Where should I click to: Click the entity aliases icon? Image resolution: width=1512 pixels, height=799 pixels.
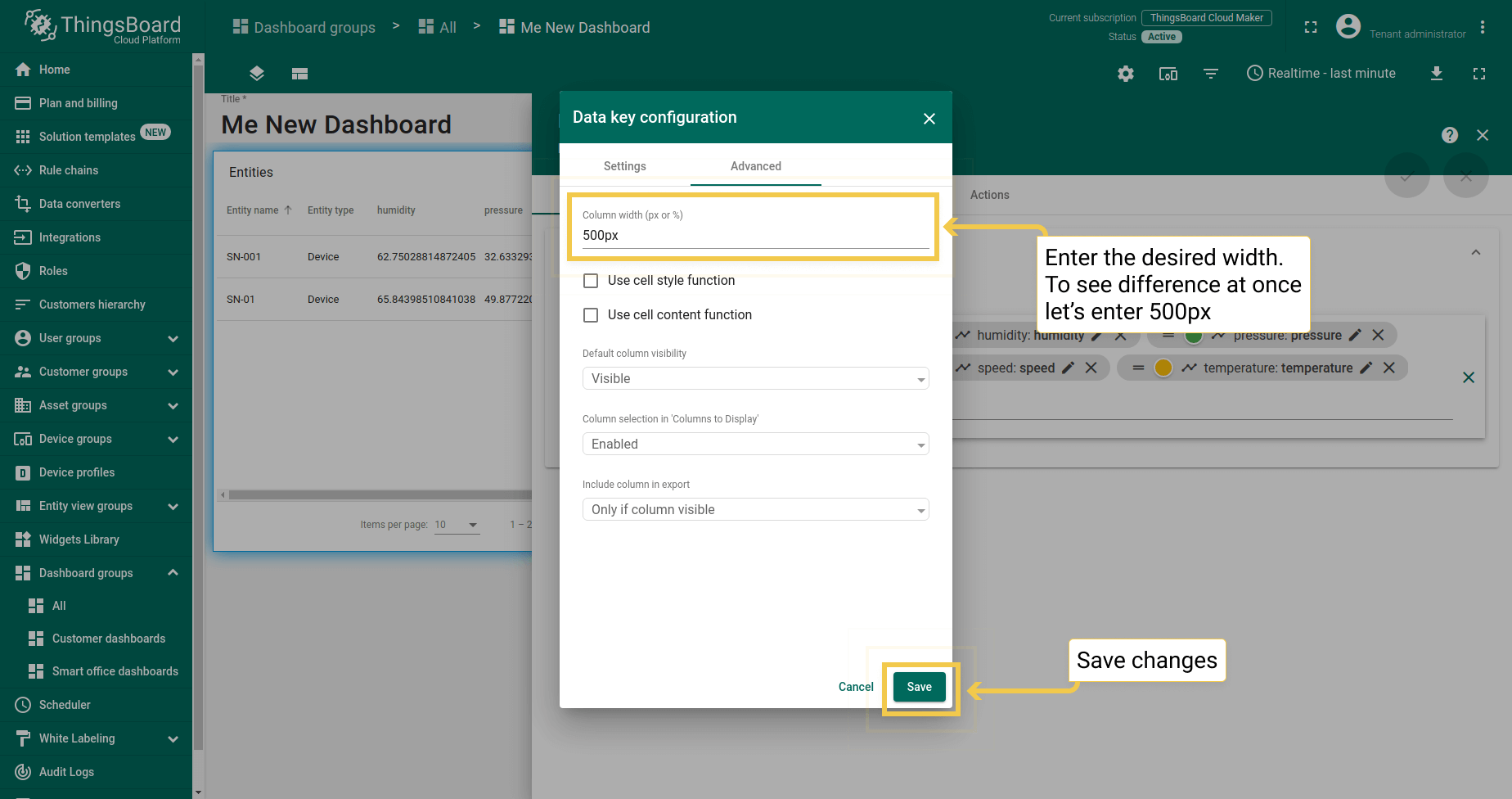(x=1168, y=74)
